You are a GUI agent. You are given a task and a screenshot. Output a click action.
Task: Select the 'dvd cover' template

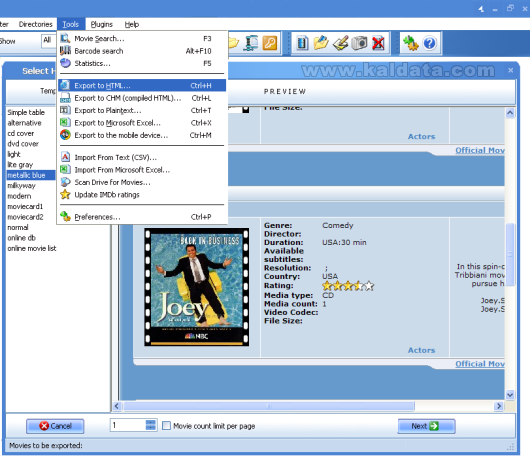click(23, 144)
